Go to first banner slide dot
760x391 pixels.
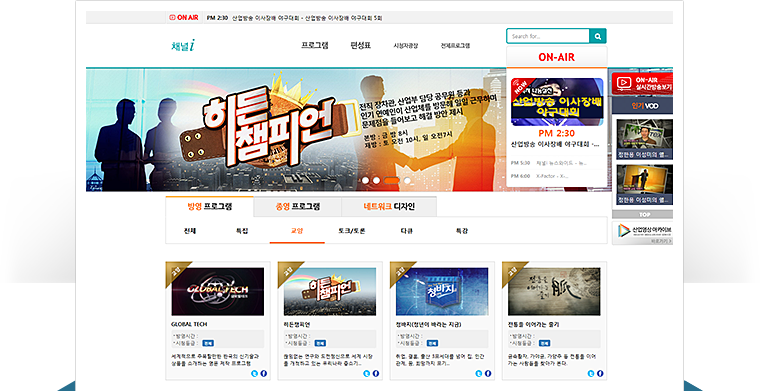click(365, 180)
